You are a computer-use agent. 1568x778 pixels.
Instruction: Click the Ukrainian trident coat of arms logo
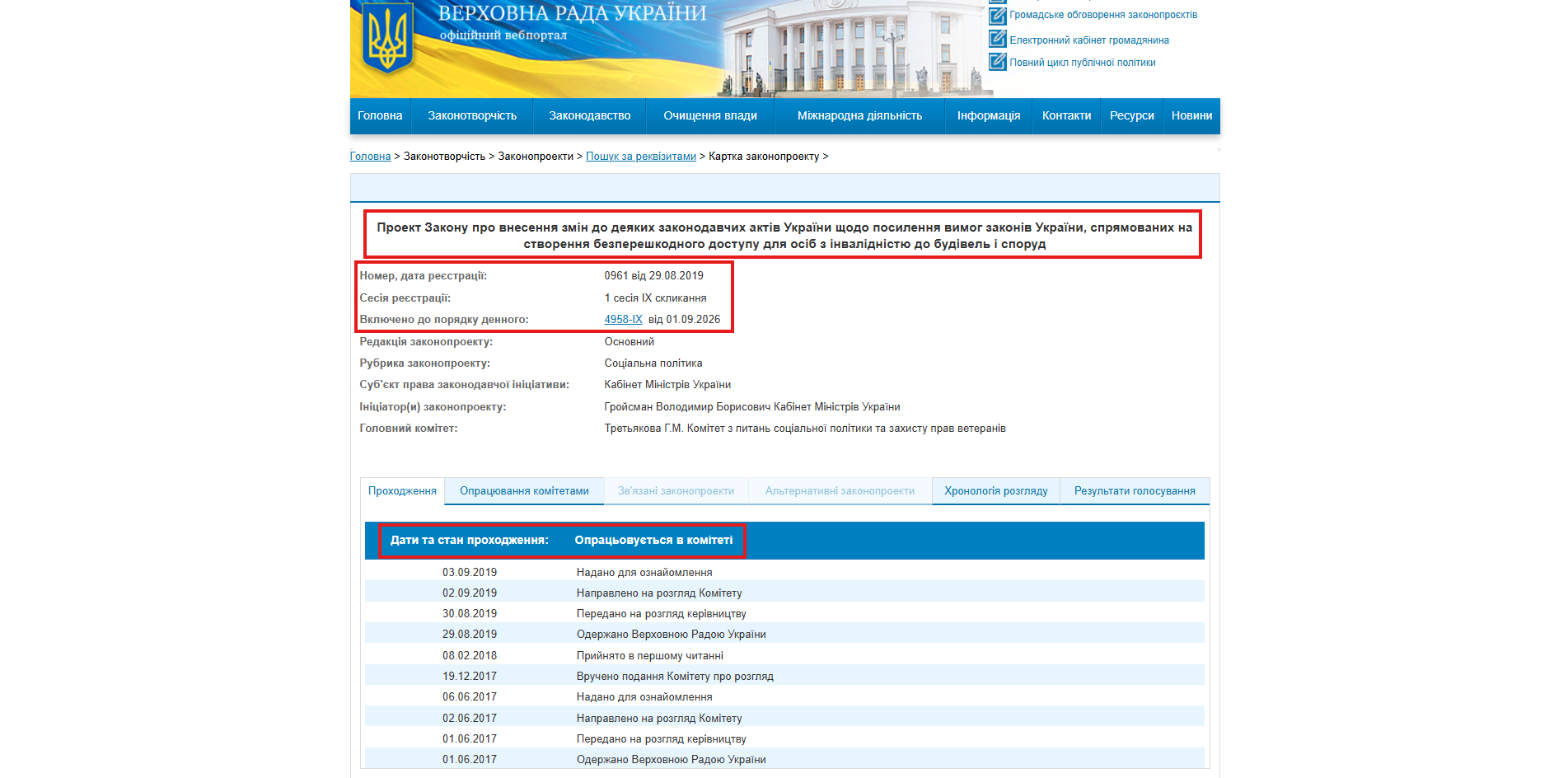[x=387, y=39]
